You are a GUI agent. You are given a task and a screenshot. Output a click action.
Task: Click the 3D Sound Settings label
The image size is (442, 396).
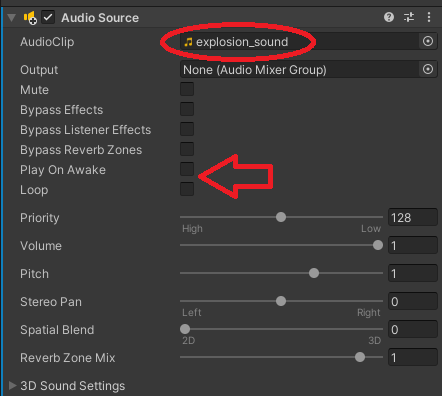(x=73, y=386)
